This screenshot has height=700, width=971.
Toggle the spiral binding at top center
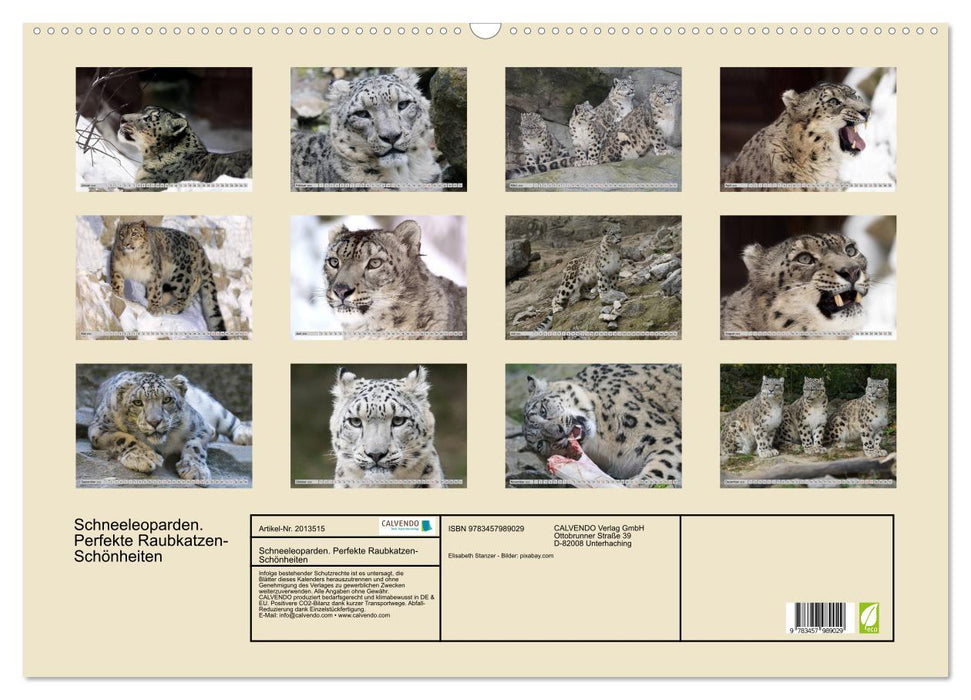coord(485,28)
